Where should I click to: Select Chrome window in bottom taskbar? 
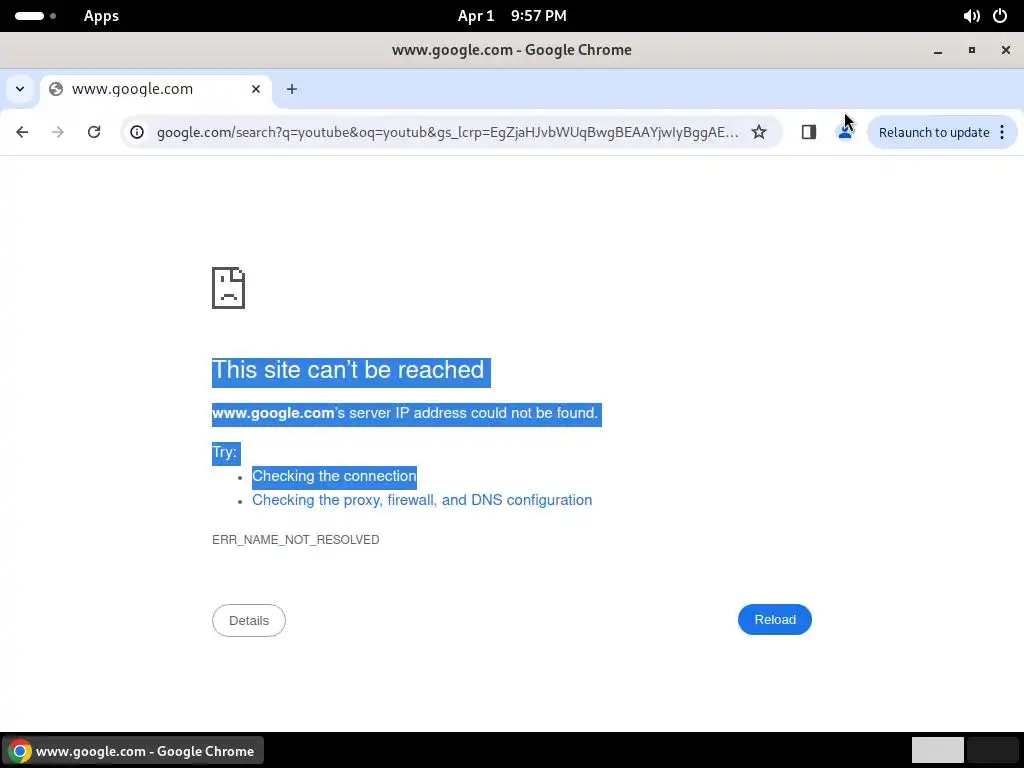133,751
